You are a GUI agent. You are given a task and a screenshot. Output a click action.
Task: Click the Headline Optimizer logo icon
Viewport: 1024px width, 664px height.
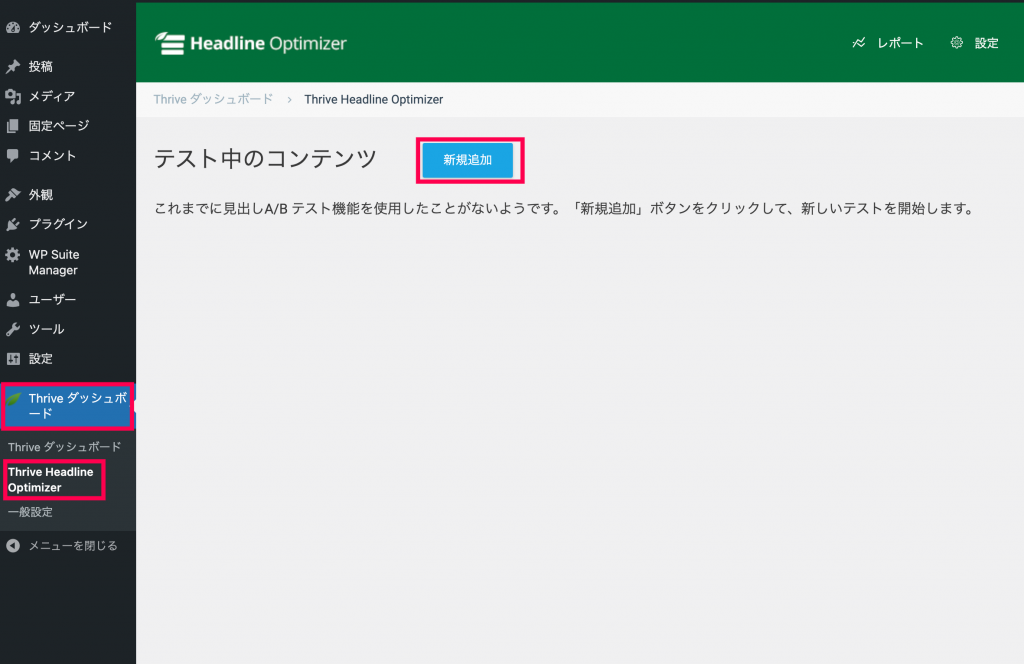pos(170,43)
